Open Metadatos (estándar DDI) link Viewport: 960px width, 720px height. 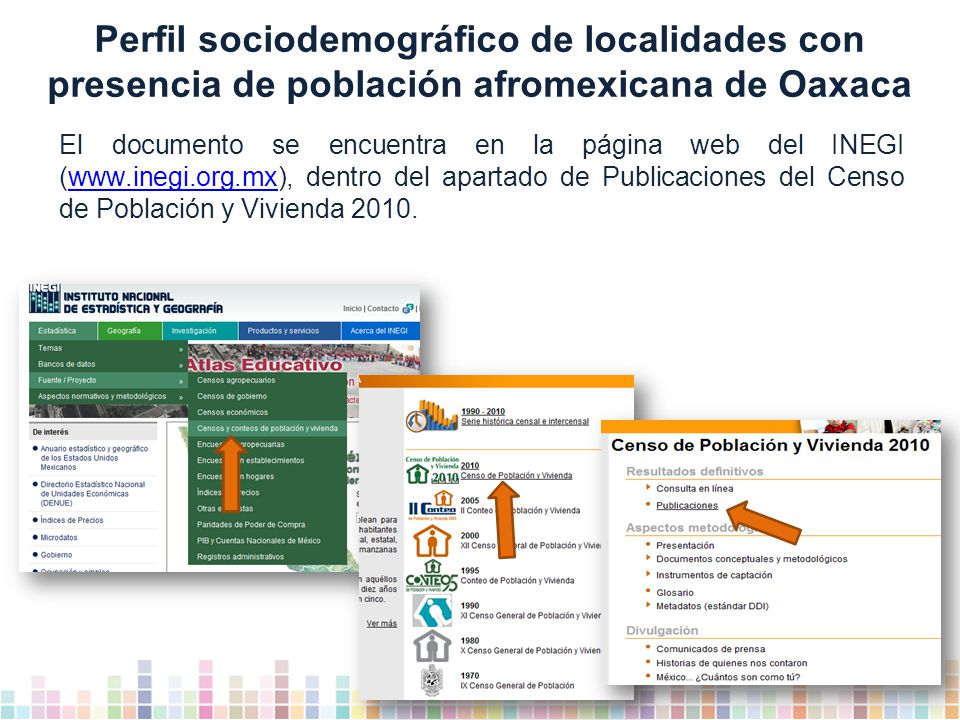click(x=712, y=606)
